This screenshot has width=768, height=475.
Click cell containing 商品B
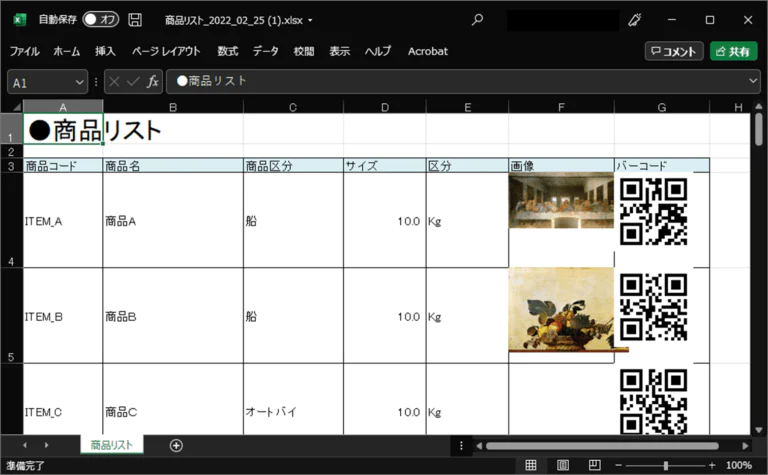point(173,315)
